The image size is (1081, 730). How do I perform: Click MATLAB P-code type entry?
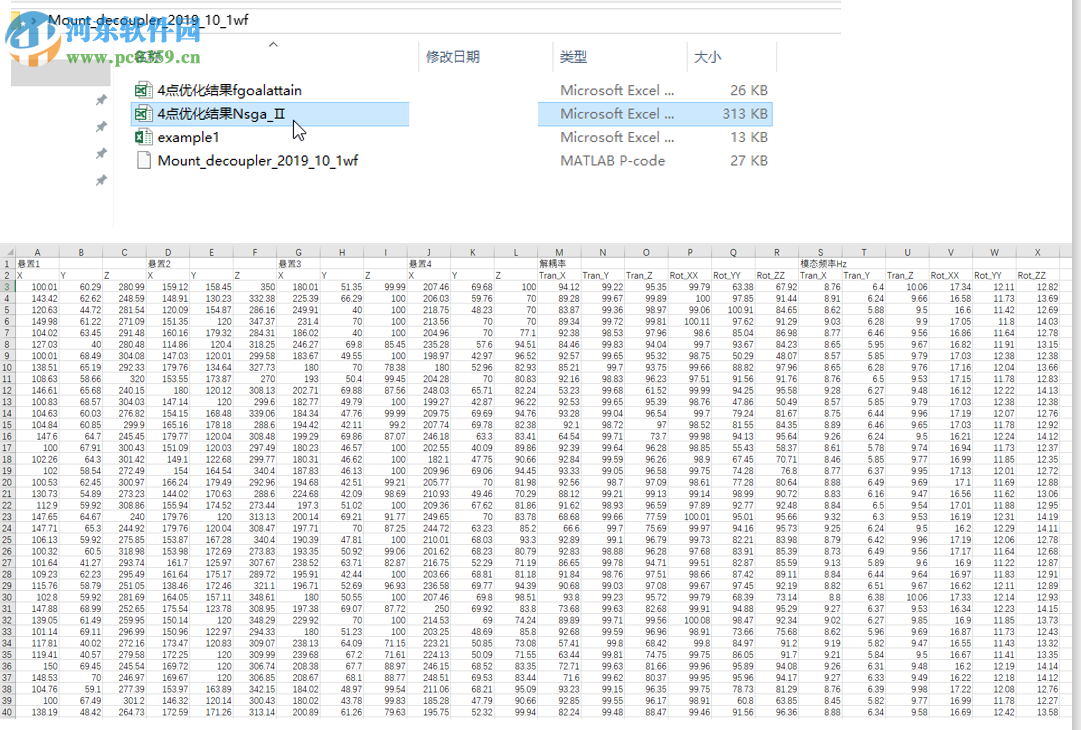click(612, 161)
